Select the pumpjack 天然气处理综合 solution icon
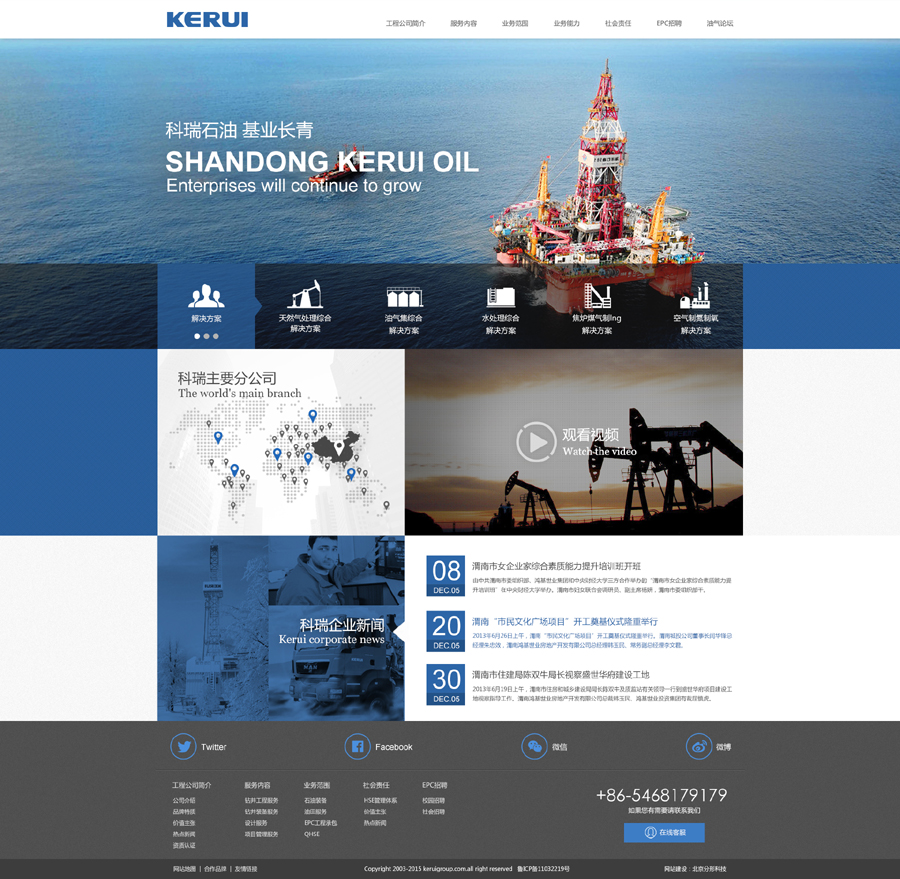Viewport: 900px width, 879px height. [x=305, y=295]
